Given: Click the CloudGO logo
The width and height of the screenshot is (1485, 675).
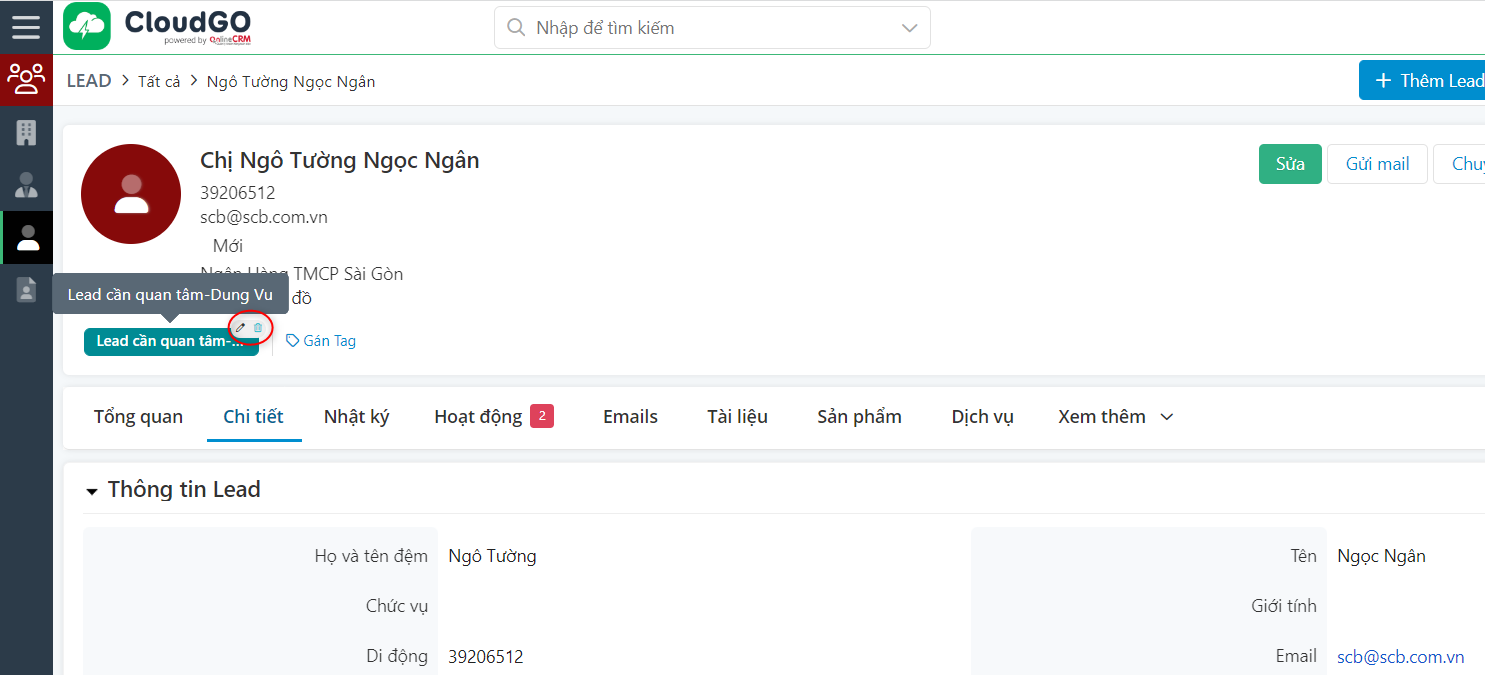Looking at the screenshot, I should click(x=156, y=26).
